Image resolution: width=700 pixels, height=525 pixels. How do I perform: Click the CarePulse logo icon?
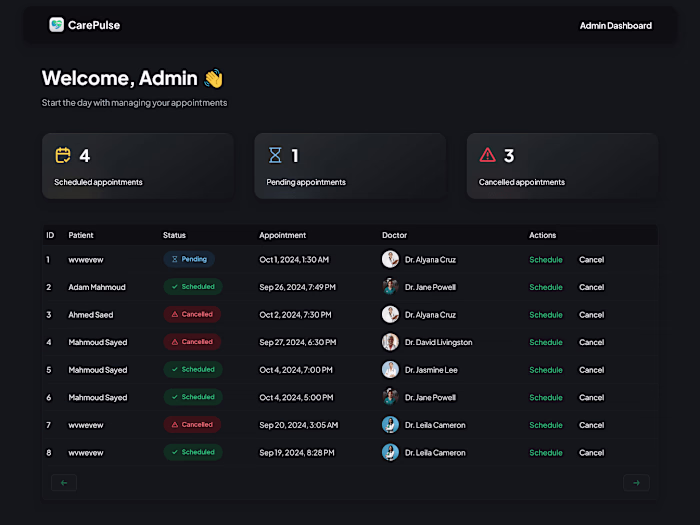click(x=57, y=25)
